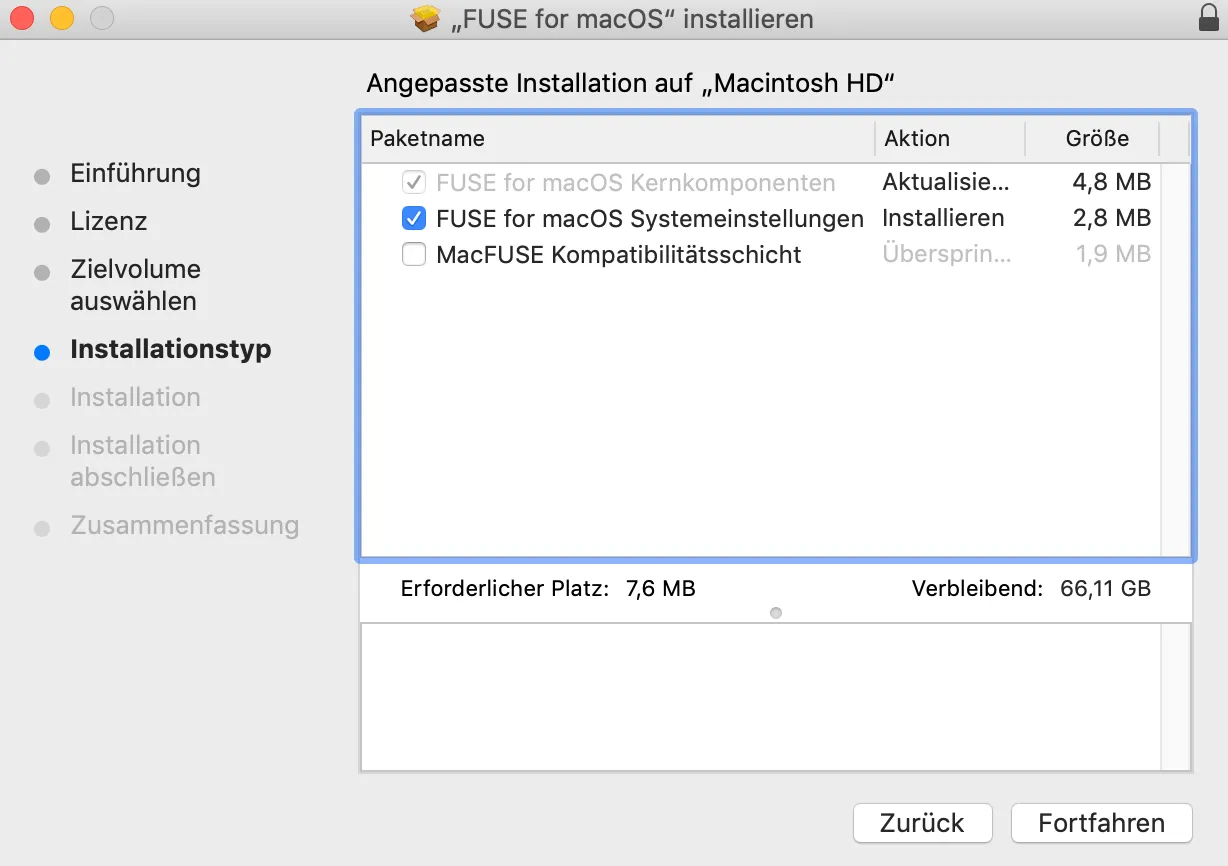Enable MacFUSE Kompatibilitätsschicht checkbox
1228x866 pixels.
click(x=413, y=255)
